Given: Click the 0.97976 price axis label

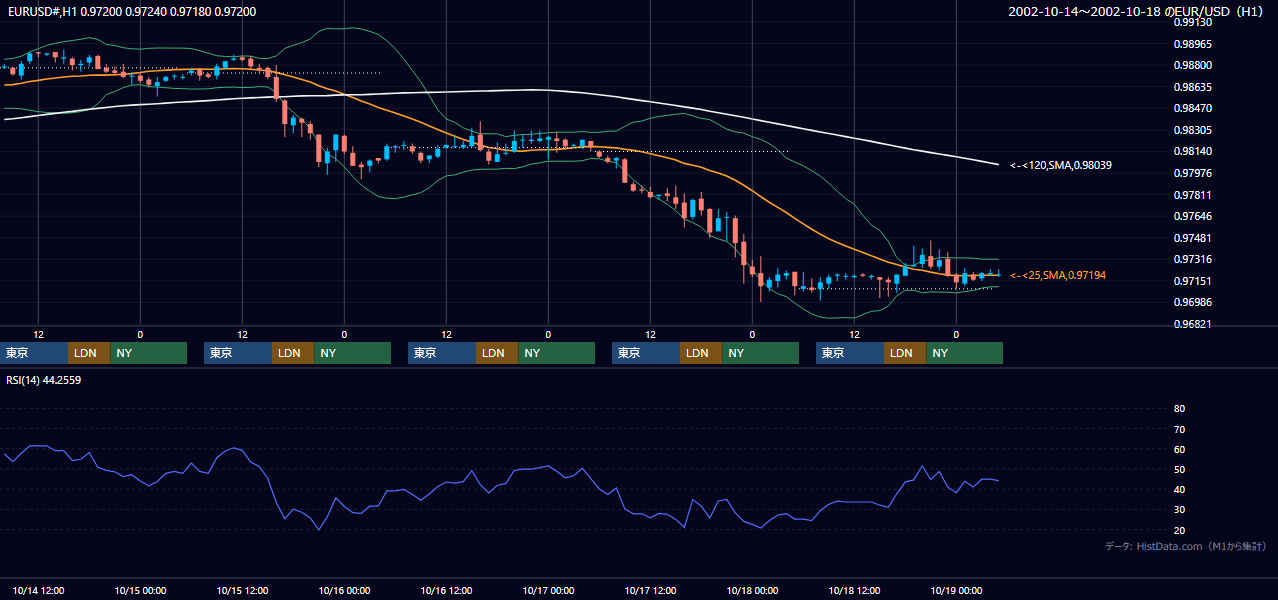Looking at the screenshot, I should (x=1193, y=173).
